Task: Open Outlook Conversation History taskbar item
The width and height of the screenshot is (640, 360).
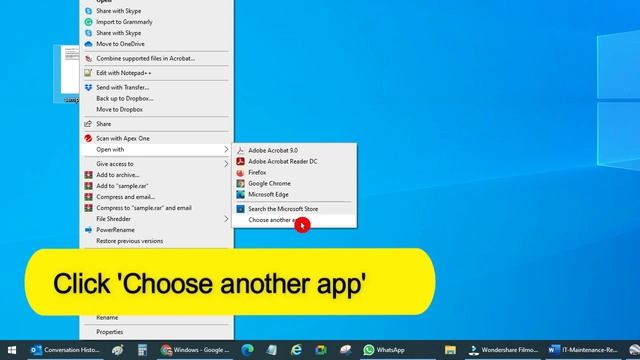Action: coord(65,350)
